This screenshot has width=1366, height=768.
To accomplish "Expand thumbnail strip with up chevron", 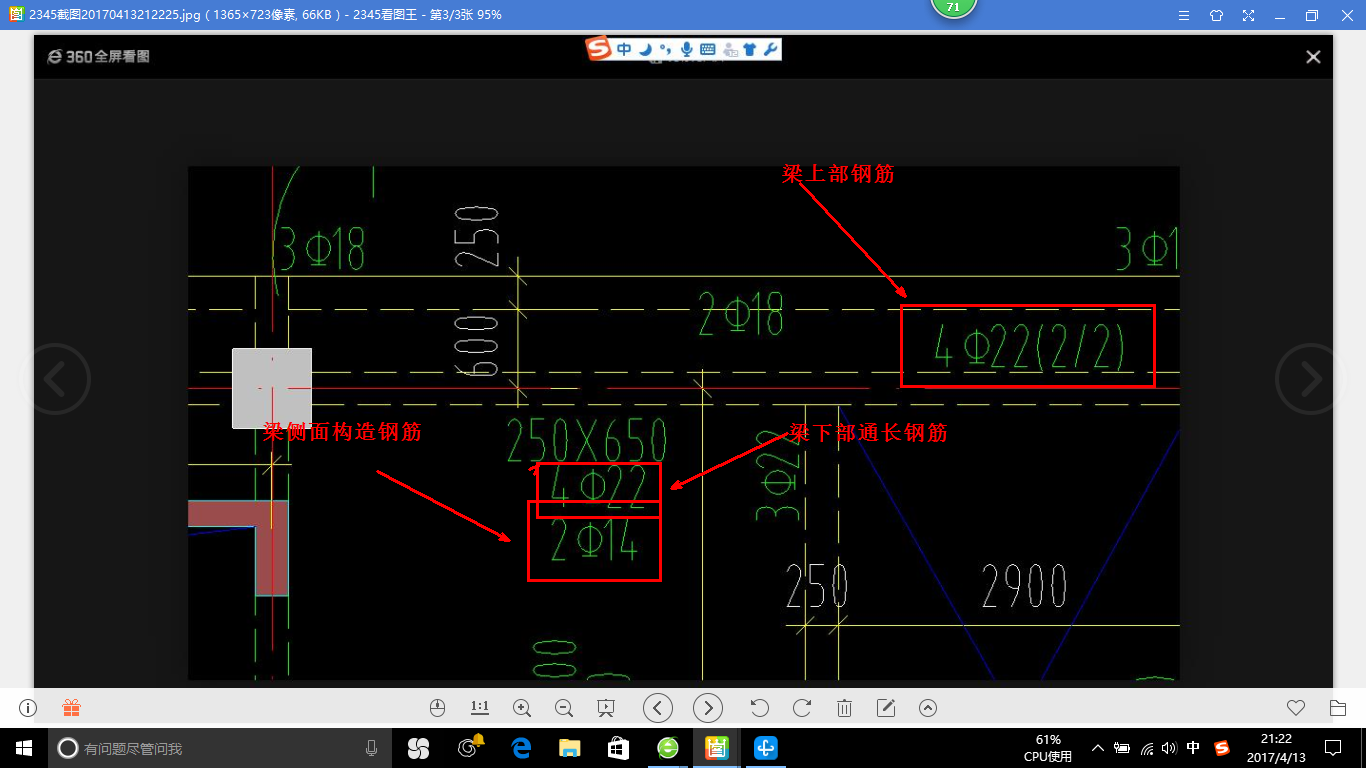I will [928, 708].
